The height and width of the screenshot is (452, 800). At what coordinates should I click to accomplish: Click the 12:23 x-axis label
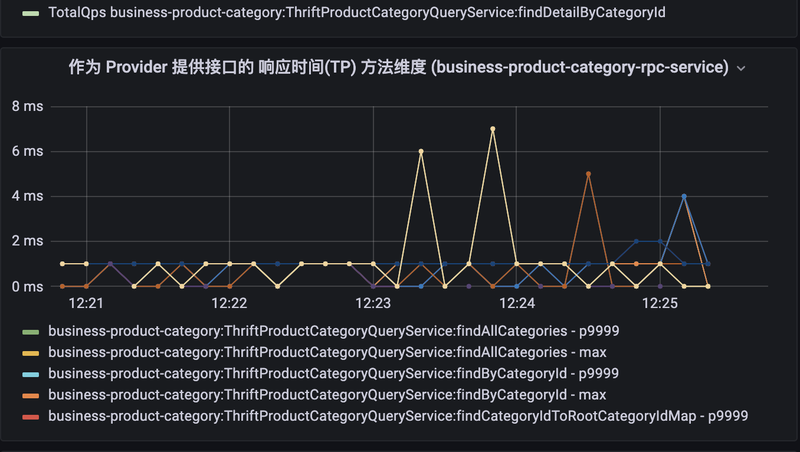click(x=373, y=304)
